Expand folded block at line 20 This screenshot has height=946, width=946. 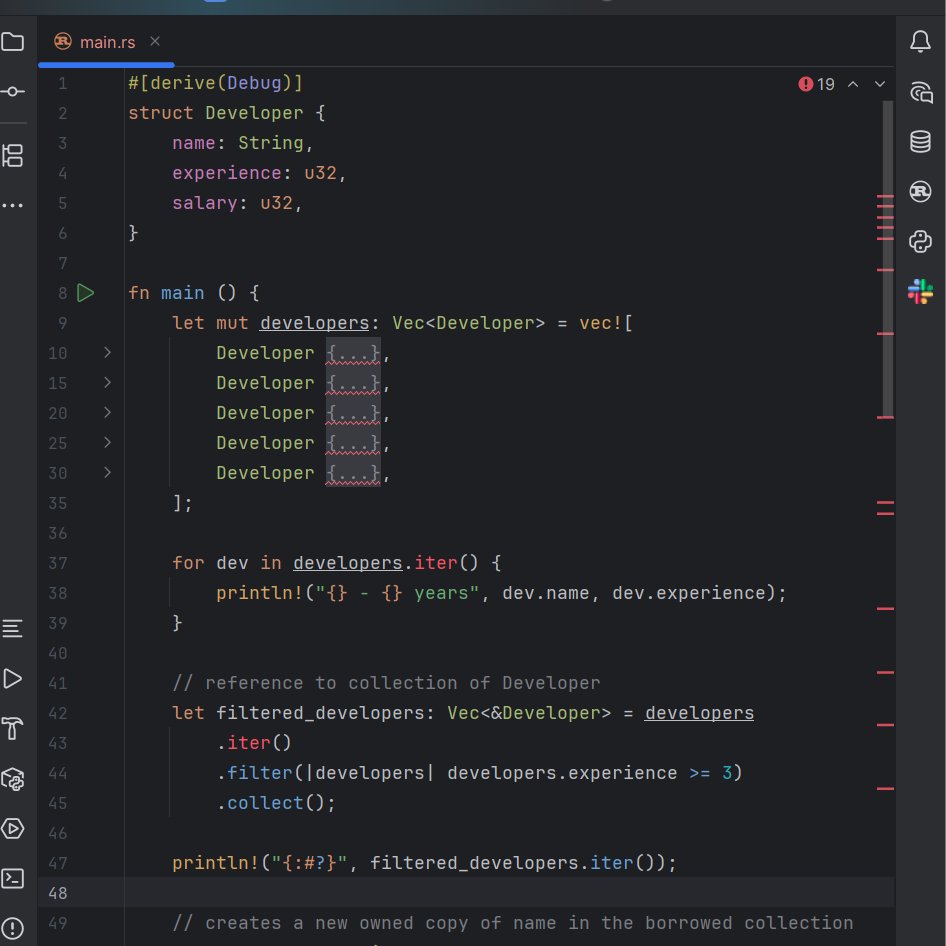click(x=107, y=413)
